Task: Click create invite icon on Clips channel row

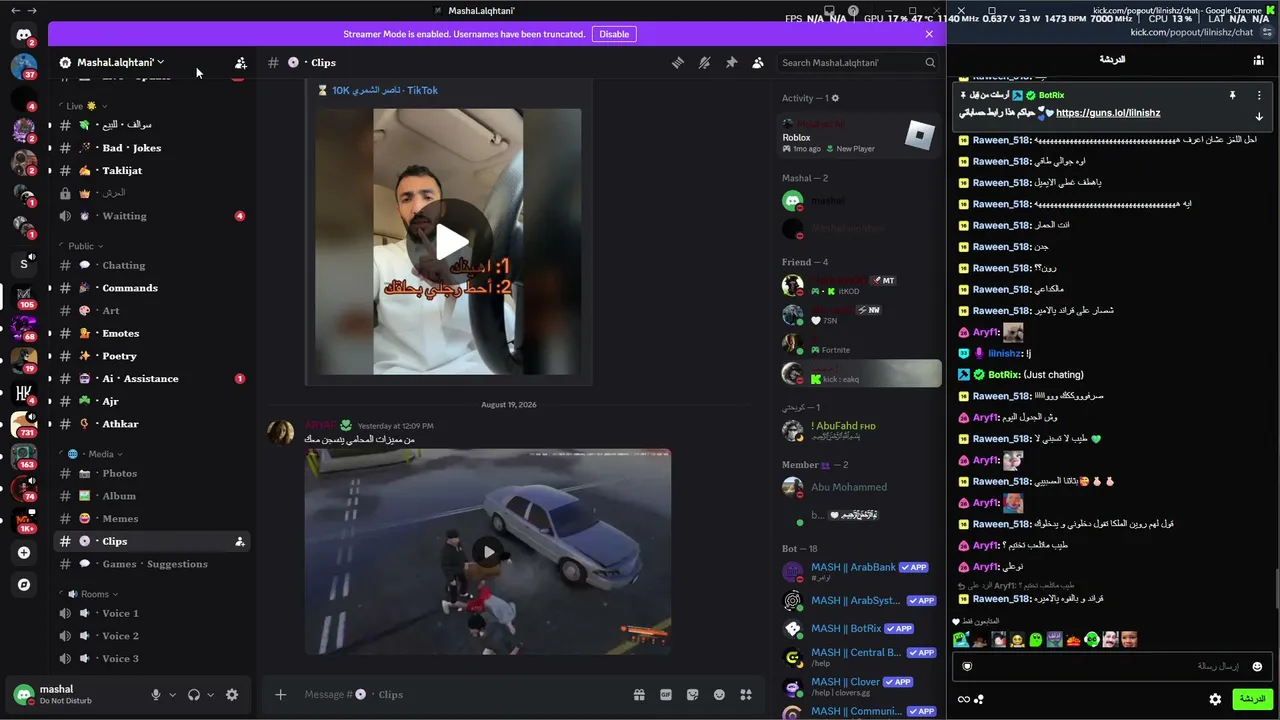Action: tap(239, 541)
